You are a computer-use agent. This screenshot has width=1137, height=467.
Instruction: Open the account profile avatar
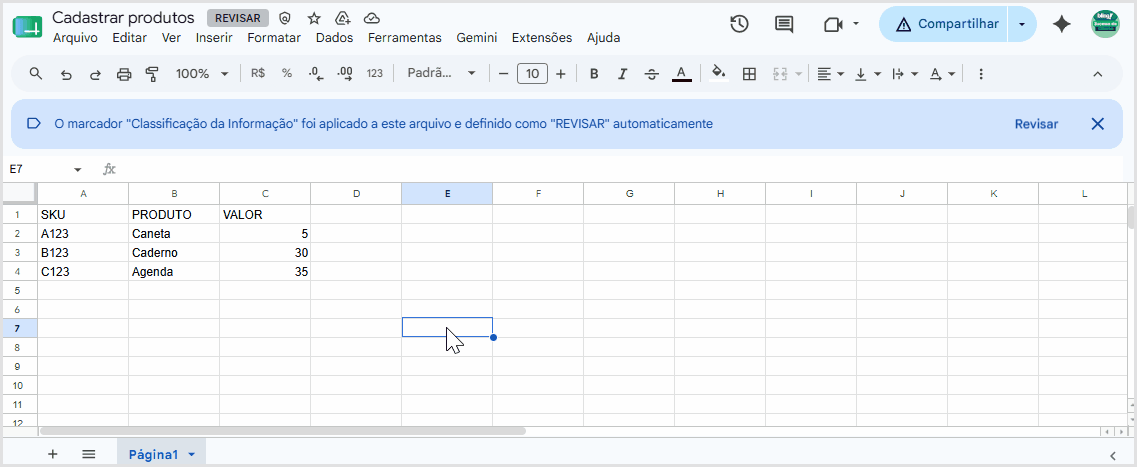pos(1105,24)
